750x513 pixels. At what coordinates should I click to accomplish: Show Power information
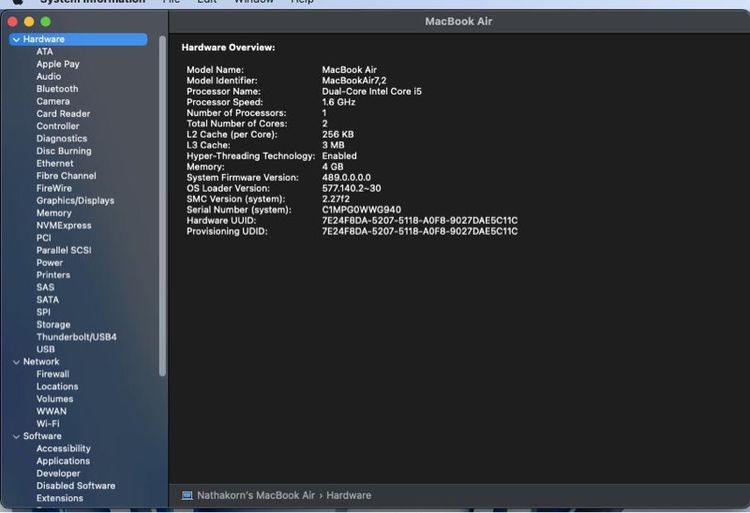(50, 263)
